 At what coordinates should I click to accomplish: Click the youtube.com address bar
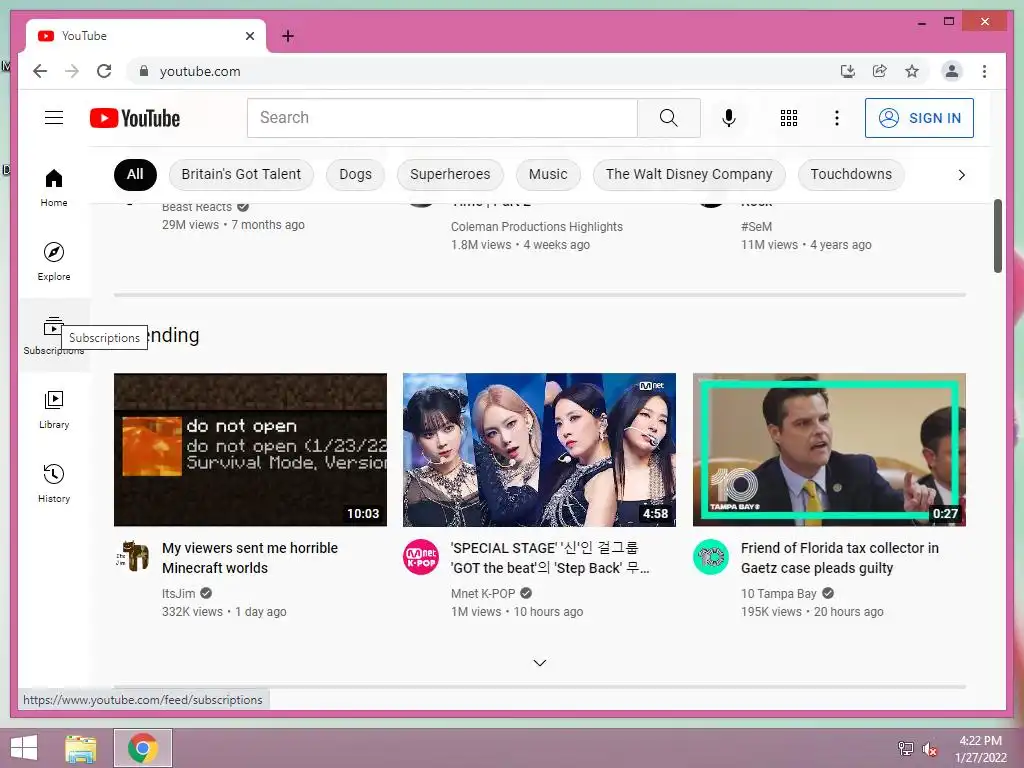tap(483, 71)
